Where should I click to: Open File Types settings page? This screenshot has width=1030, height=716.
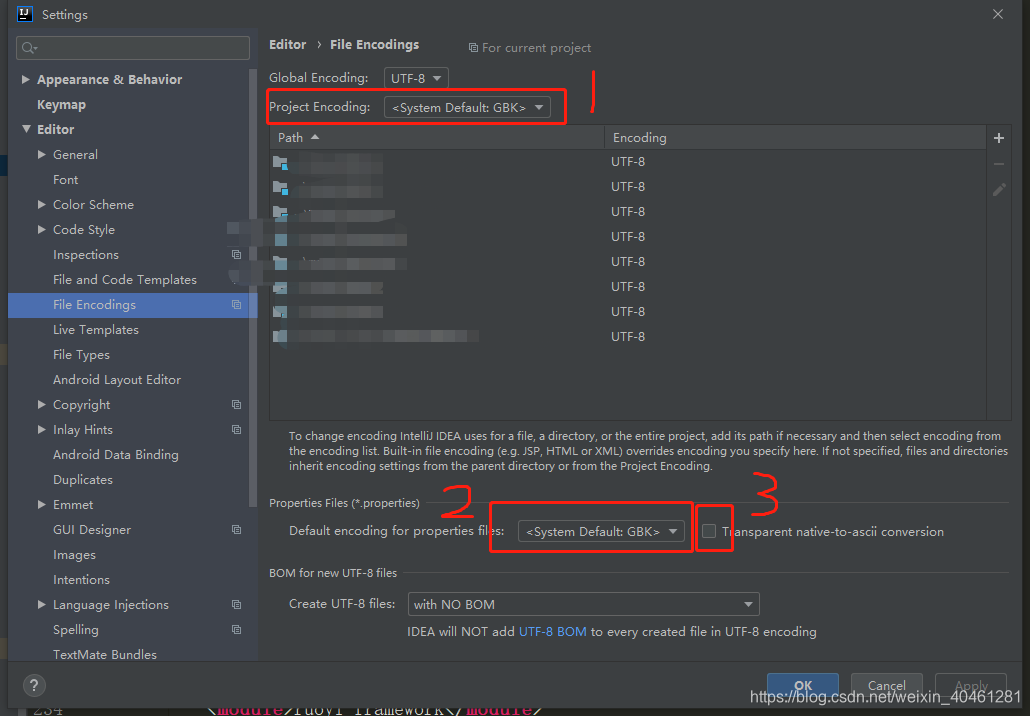click(81, 355)
